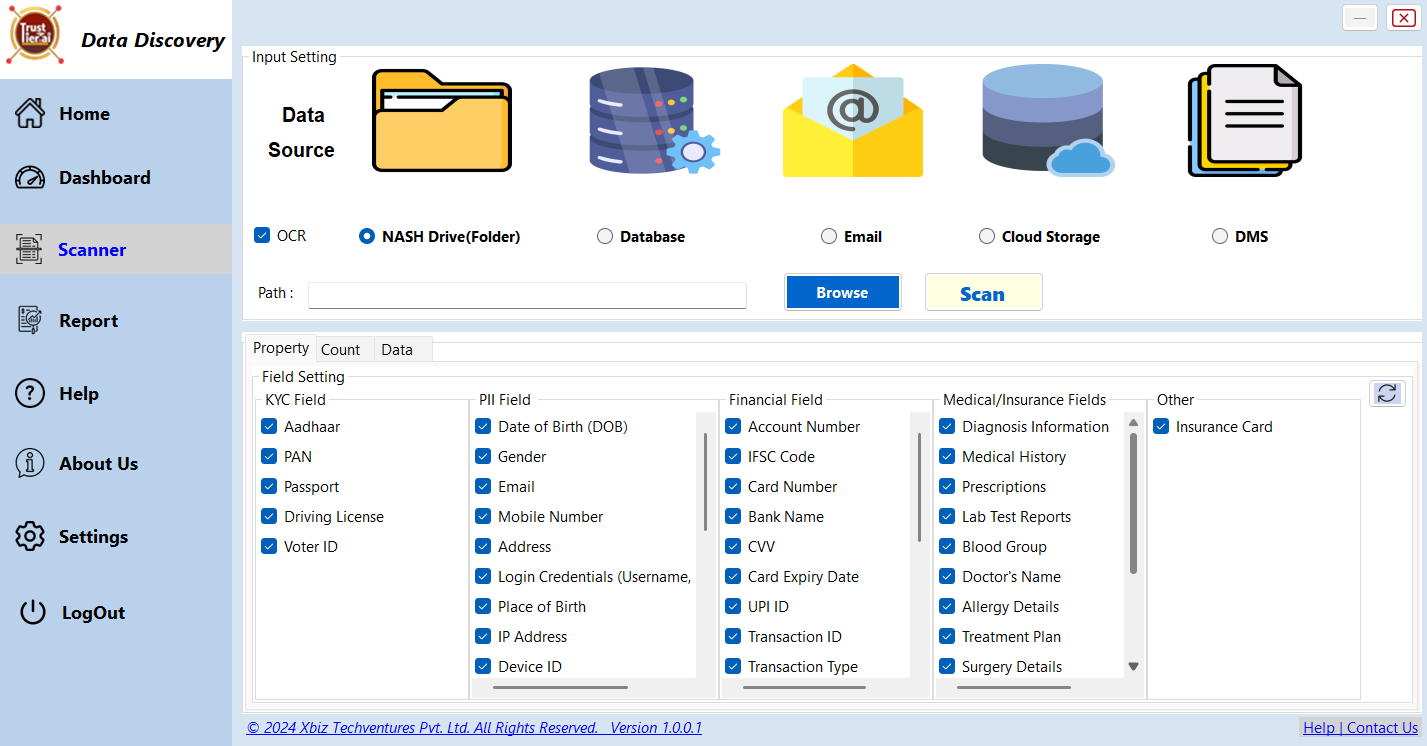Click the Path input field
Screen dimensions: 1427x746
pyautogui.click(x=527, y=295)
